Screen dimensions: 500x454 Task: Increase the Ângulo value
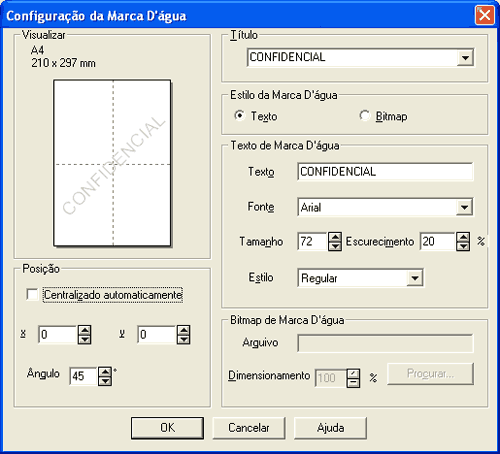pyautogui.click(x=105, y=372)
